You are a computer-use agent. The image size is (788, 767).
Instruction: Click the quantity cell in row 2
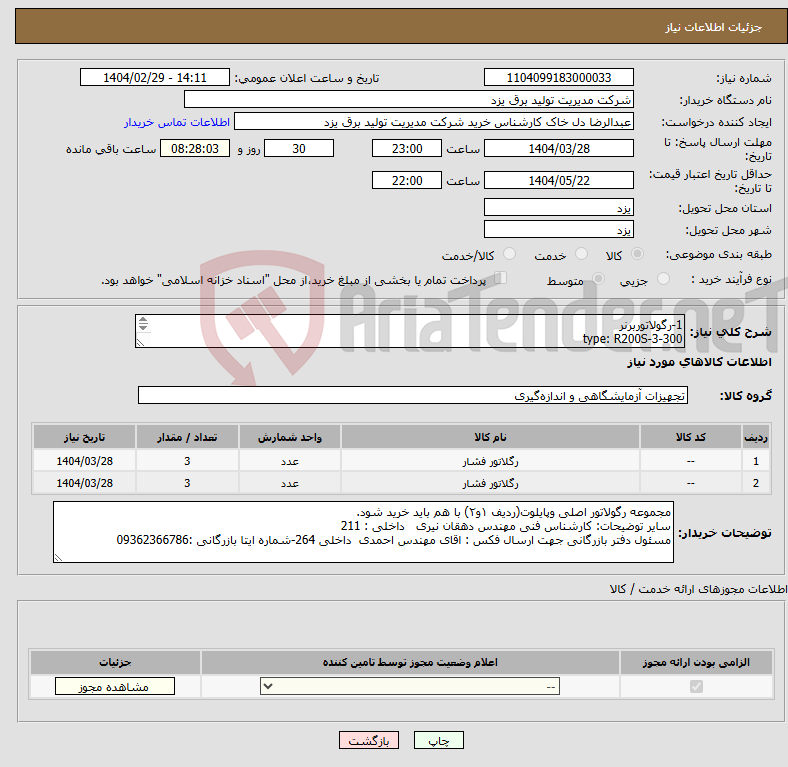(187, 483)
